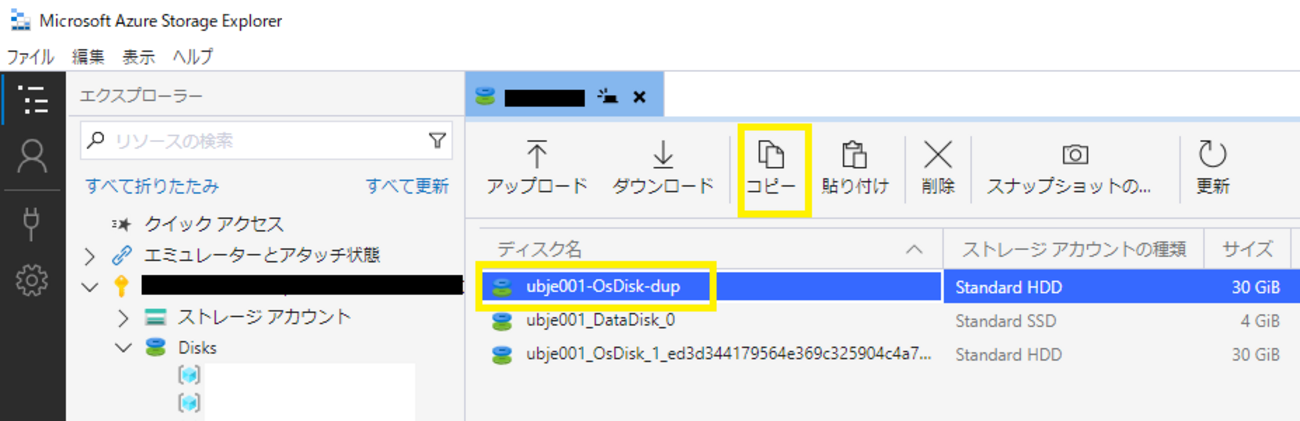Click the disk icon on the open tab
This screenshot has width=1300, height=421.
[486, 97]
